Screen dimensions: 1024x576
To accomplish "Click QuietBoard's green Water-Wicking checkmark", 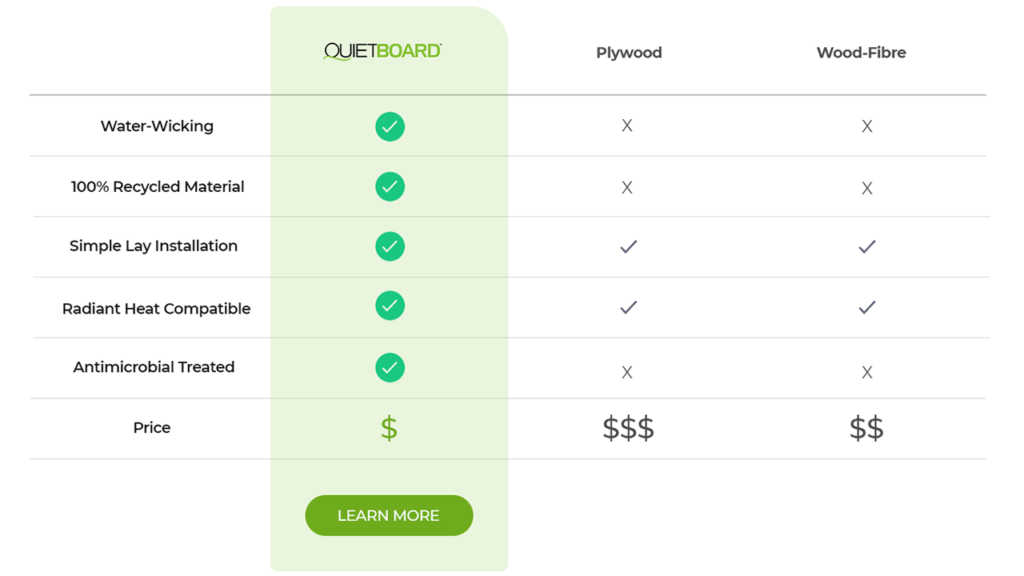I will point(390,127).
